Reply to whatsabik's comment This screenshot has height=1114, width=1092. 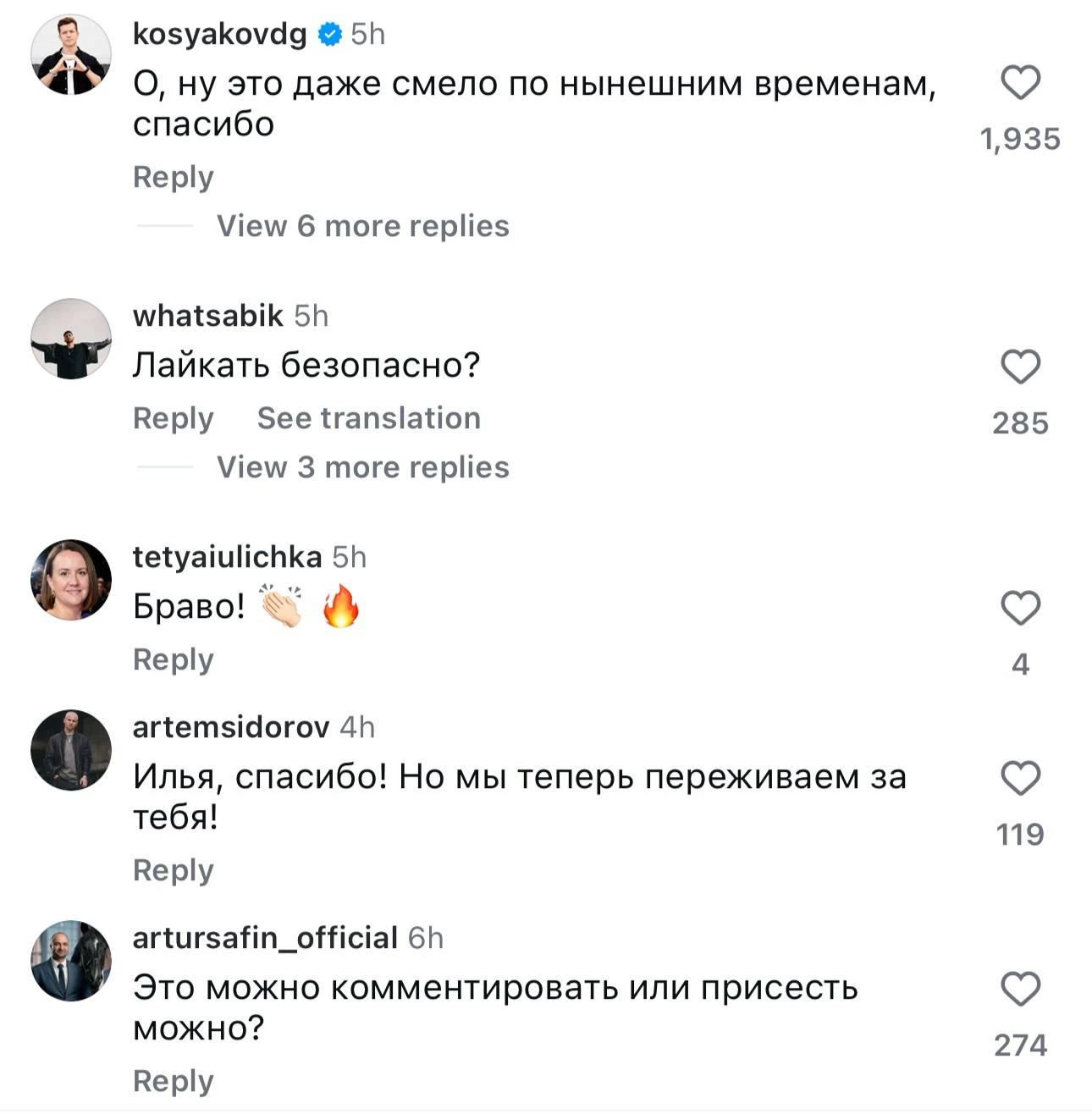(174, 418)
